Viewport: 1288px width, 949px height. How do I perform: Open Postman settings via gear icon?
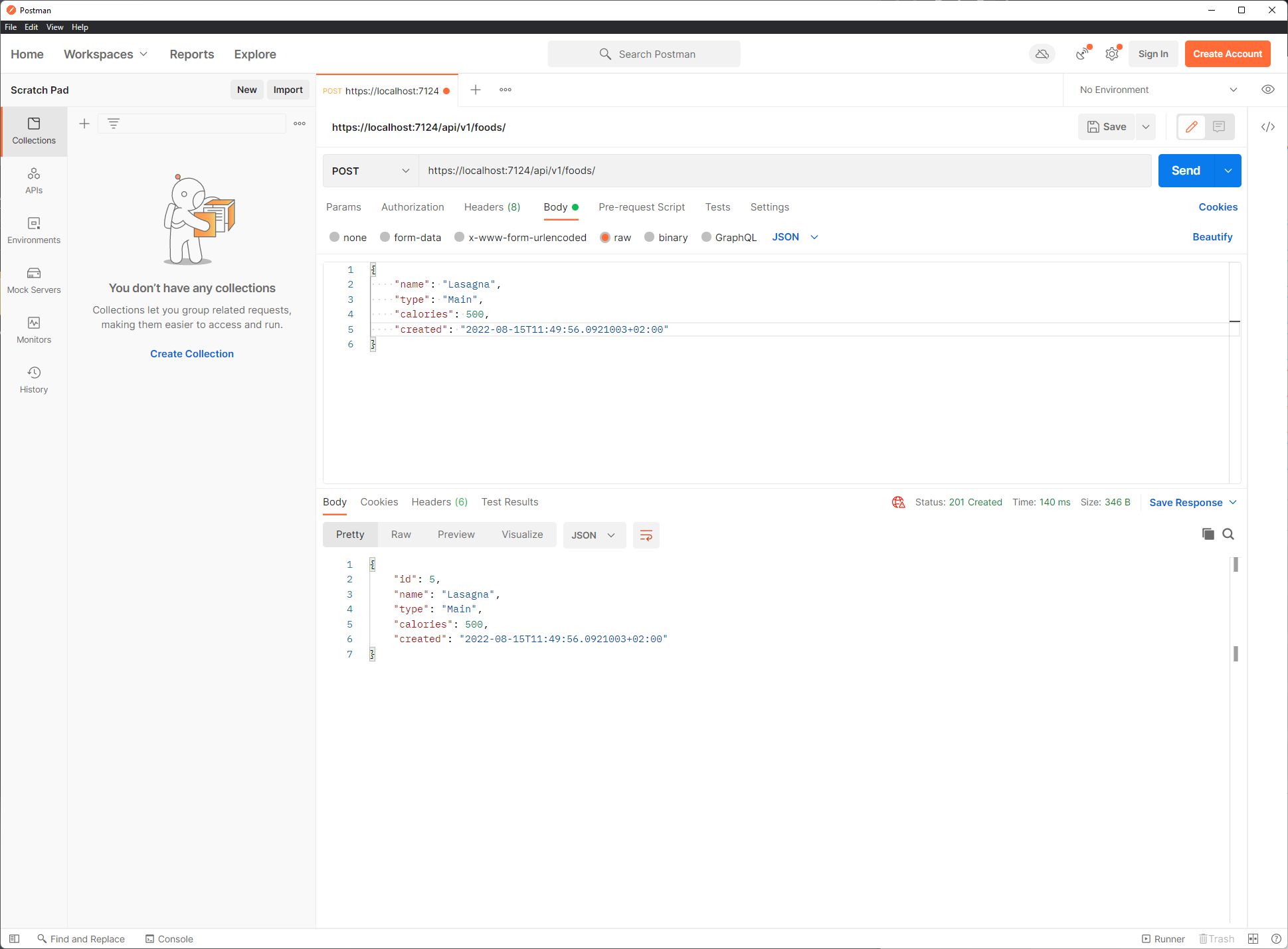1112,54
